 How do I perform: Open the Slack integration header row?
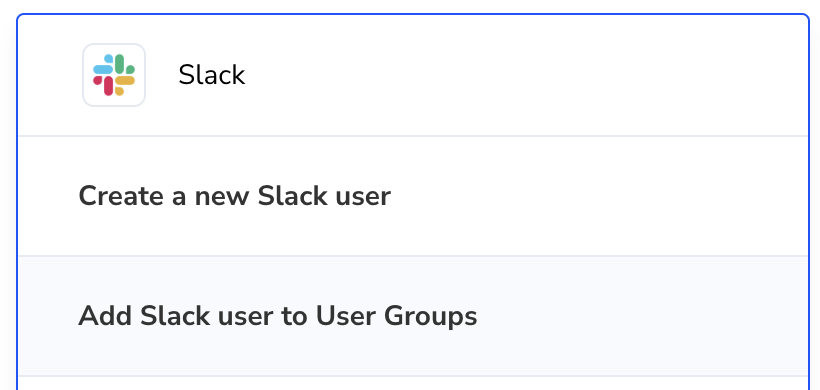(413, 75)
